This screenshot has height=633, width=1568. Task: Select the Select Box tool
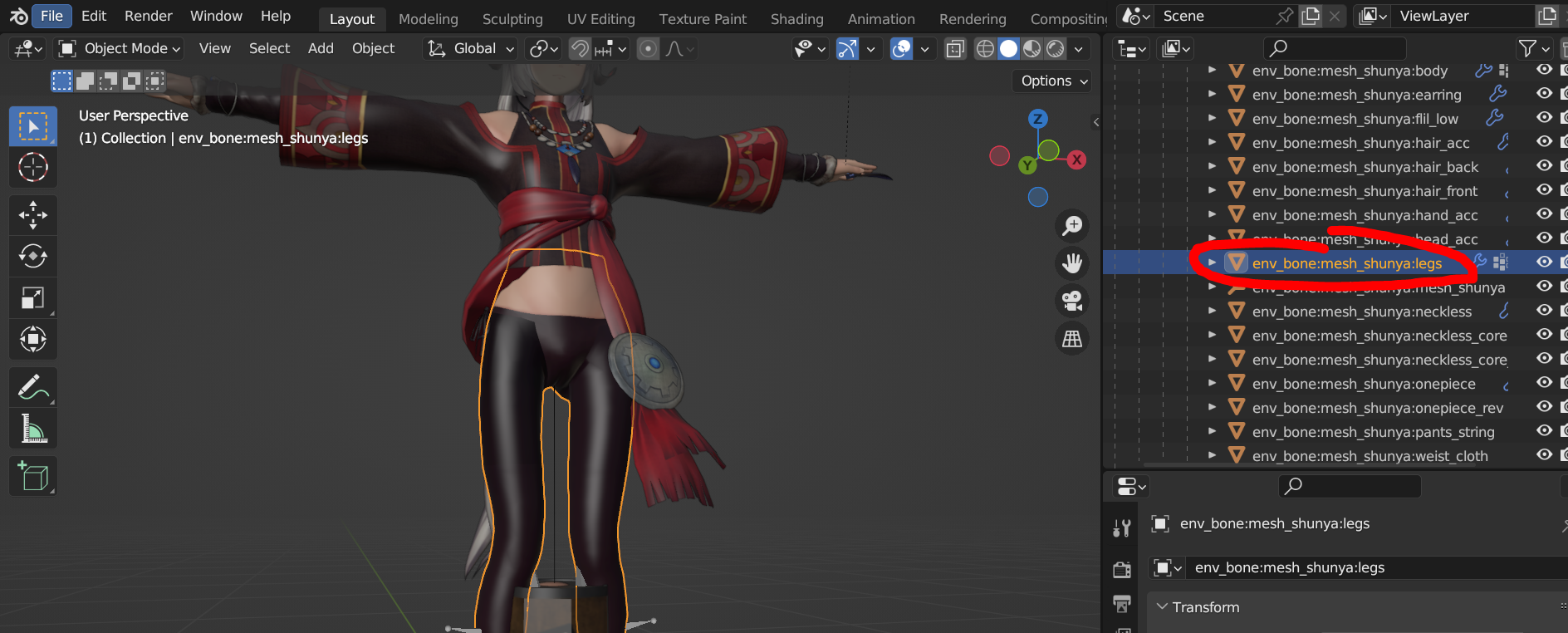(33, 126)
